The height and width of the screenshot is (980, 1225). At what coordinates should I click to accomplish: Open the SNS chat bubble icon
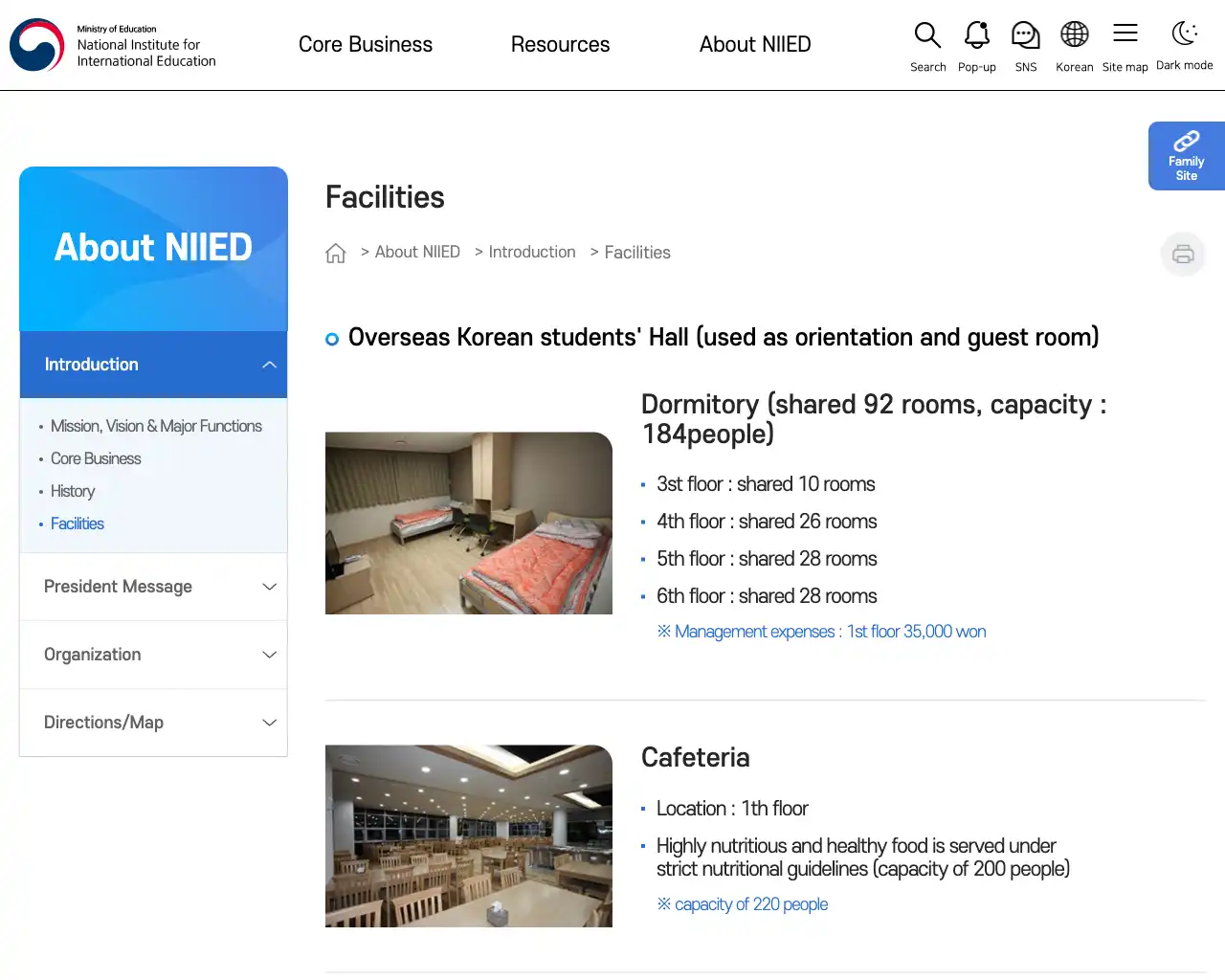(x=1025, y=36)
